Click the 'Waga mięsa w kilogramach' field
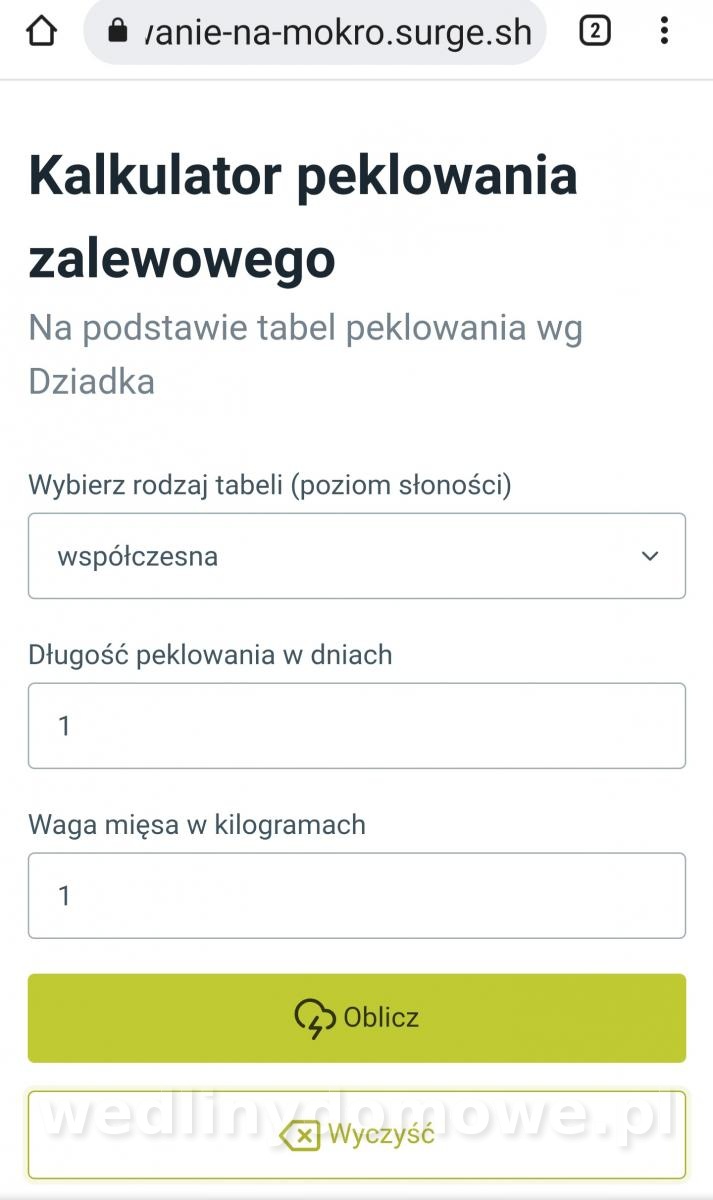Viewport: 713px width, 1200px height. [x=357, y=895]
